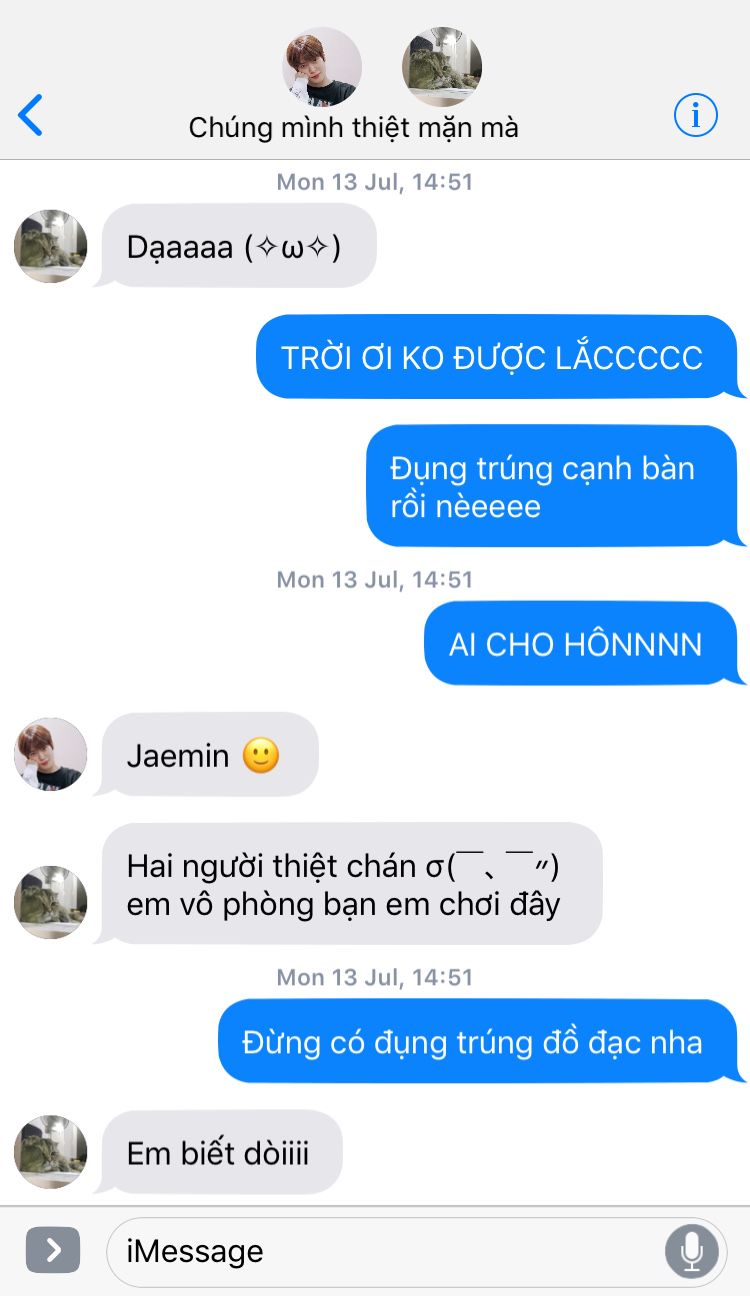Open group name "Chúng mình thiệt mặn mà"

(x=354, y=128)
